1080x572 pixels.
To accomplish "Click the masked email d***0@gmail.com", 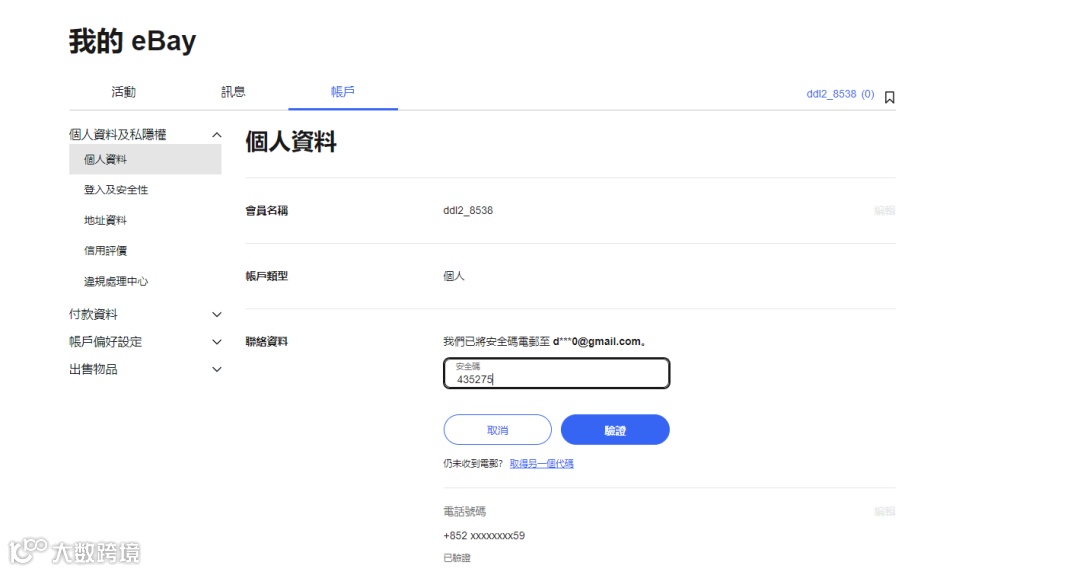I will tap(597, 341).
